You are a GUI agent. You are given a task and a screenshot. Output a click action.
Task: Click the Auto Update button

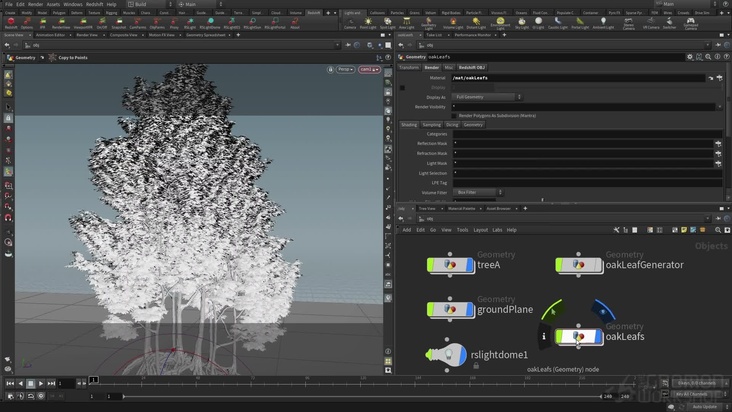coord(704,407)
